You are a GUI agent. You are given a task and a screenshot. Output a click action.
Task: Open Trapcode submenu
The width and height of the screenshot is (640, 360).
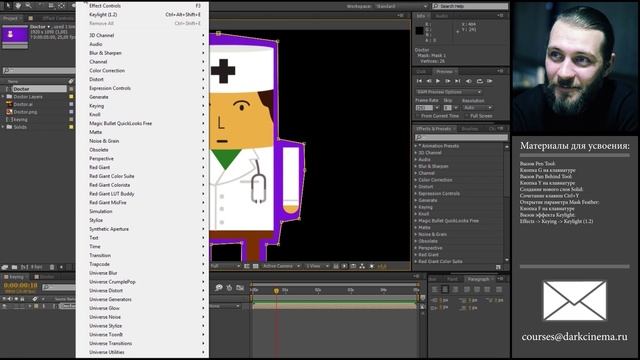pos(142,264)
